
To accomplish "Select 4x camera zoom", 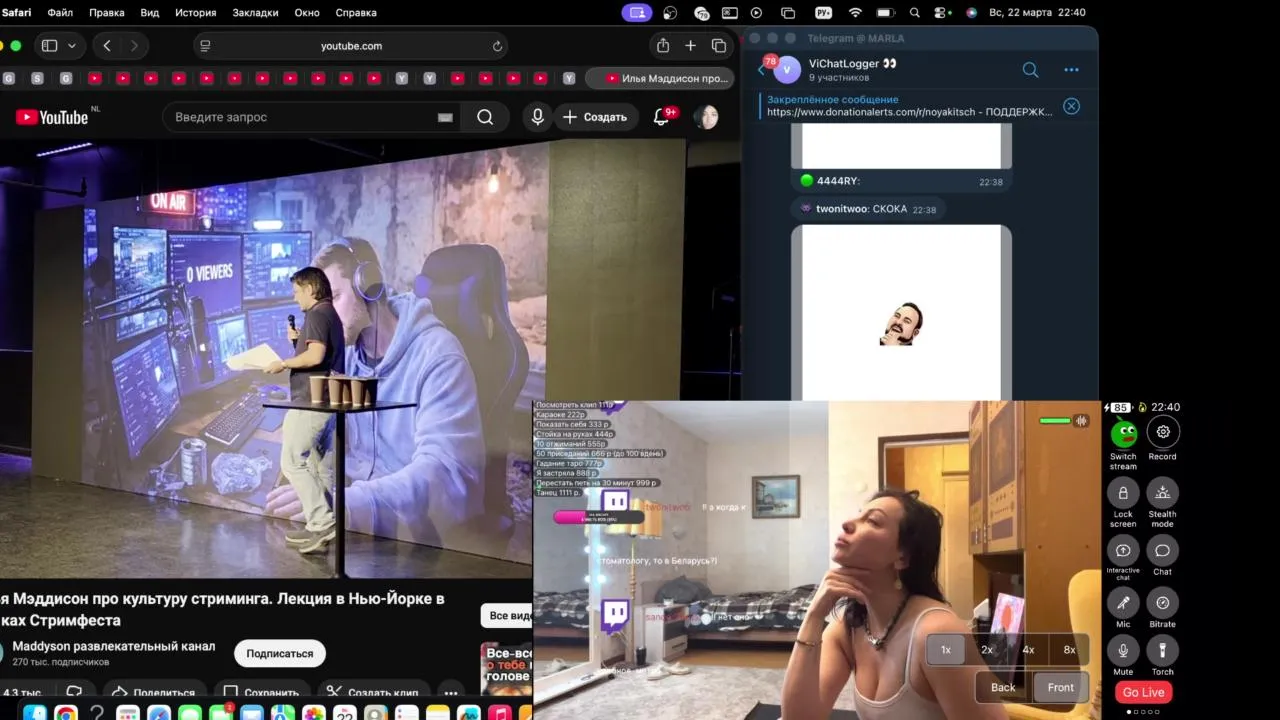I will [x=1028, y=650].
